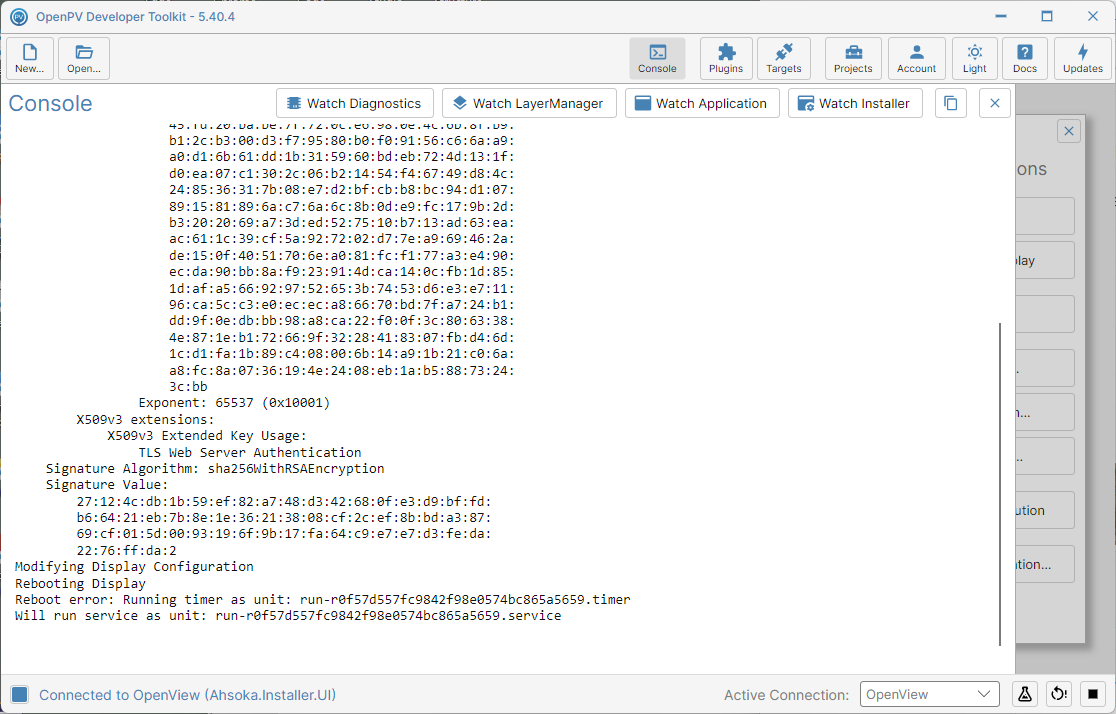This screenshot has width=1116, height=714.
Task: Click the 'Signature Algorithm: sha256WithRSAEncryption' line
Action: point(215,468)
